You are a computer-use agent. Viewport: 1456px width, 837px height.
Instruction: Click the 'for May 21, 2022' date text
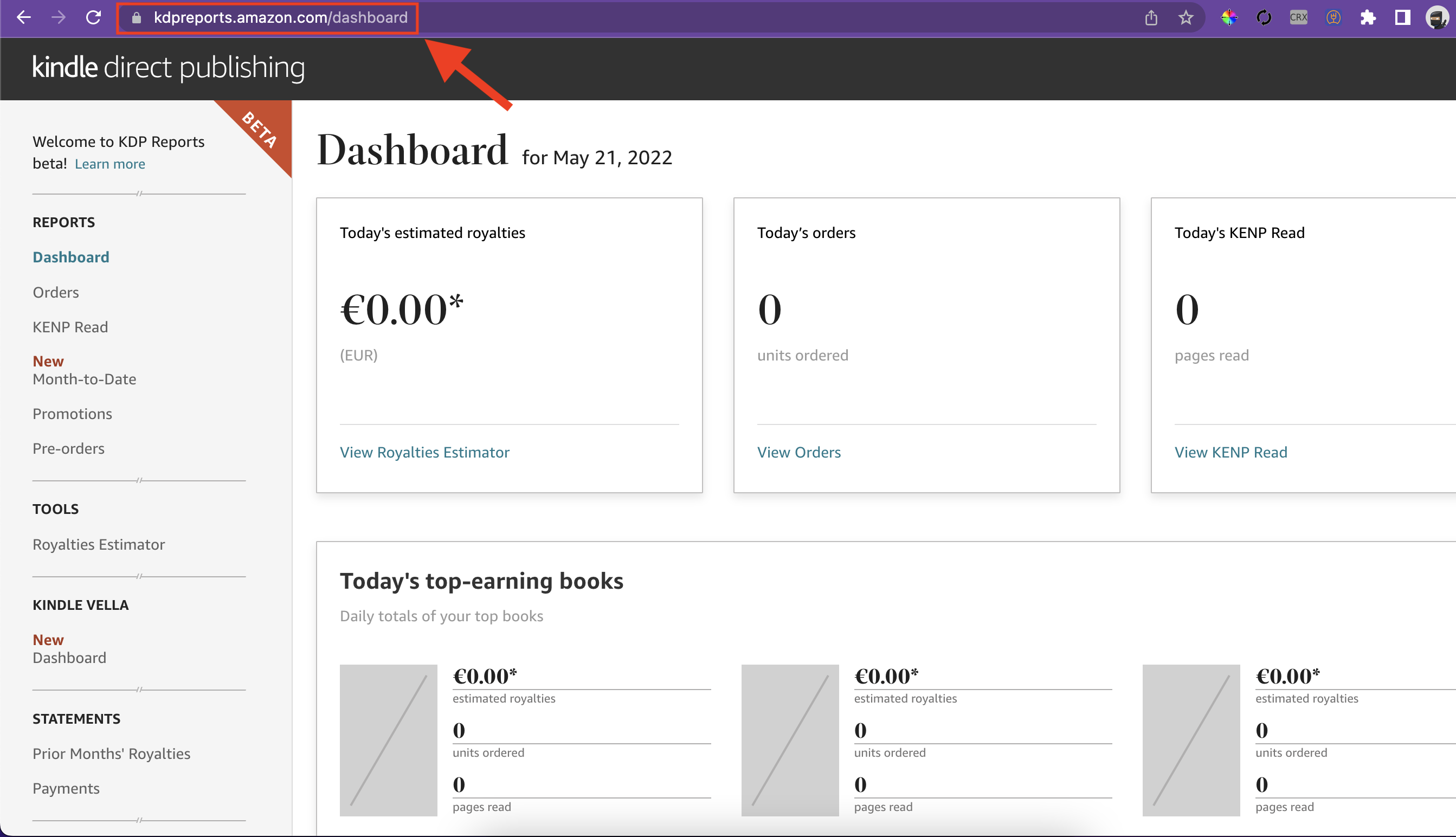(597, 157)
